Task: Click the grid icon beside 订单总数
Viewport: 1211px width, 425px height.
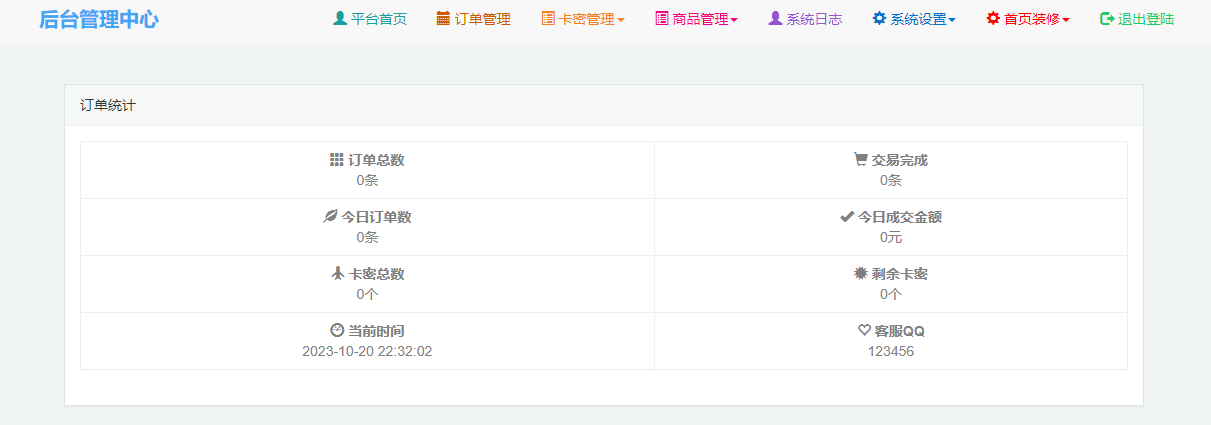Action: pyautogui.click(x=337, y=160)
